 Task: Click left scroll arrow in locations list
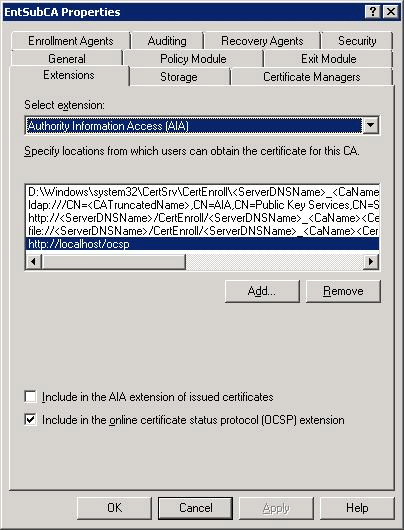[33, 262]
